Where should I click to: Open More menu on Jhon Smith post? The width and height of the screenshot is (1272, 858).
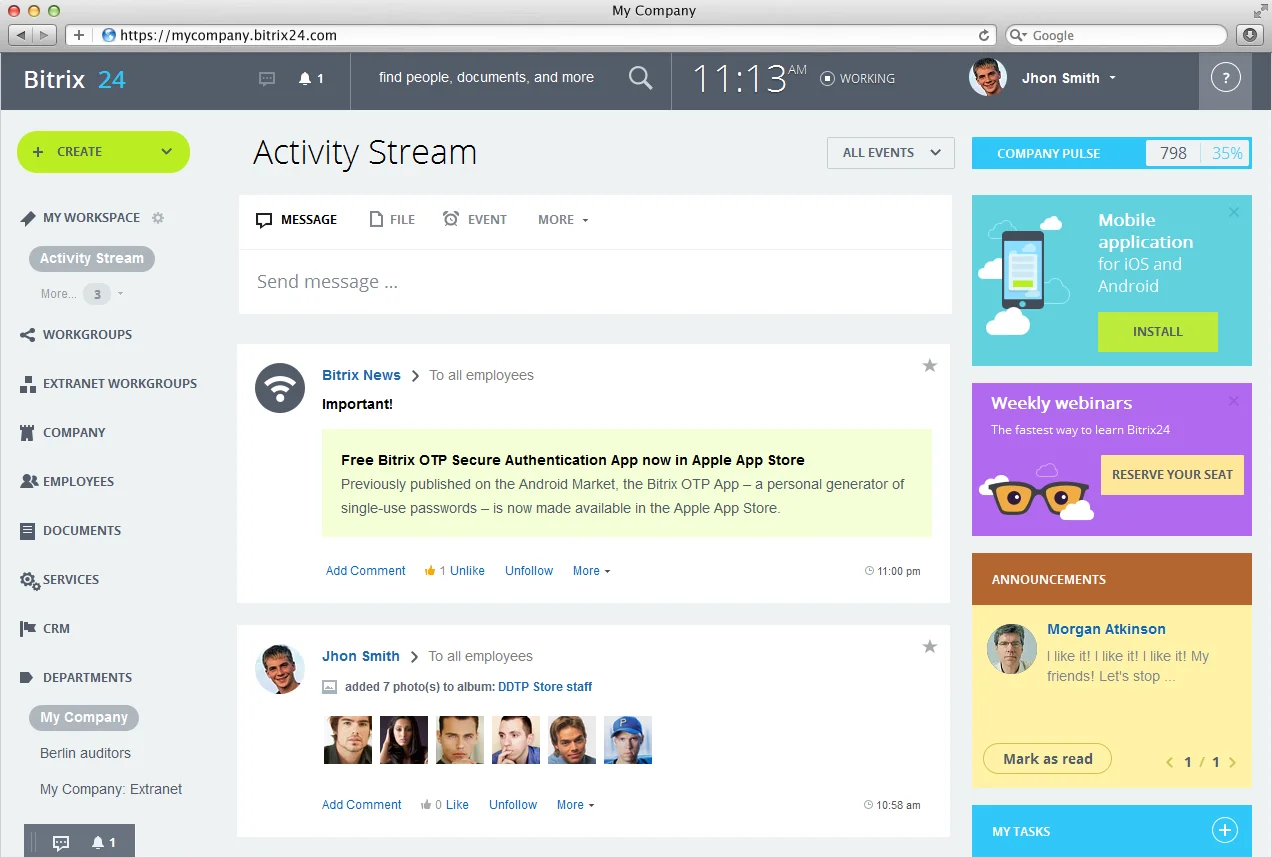tap(575, 805)
